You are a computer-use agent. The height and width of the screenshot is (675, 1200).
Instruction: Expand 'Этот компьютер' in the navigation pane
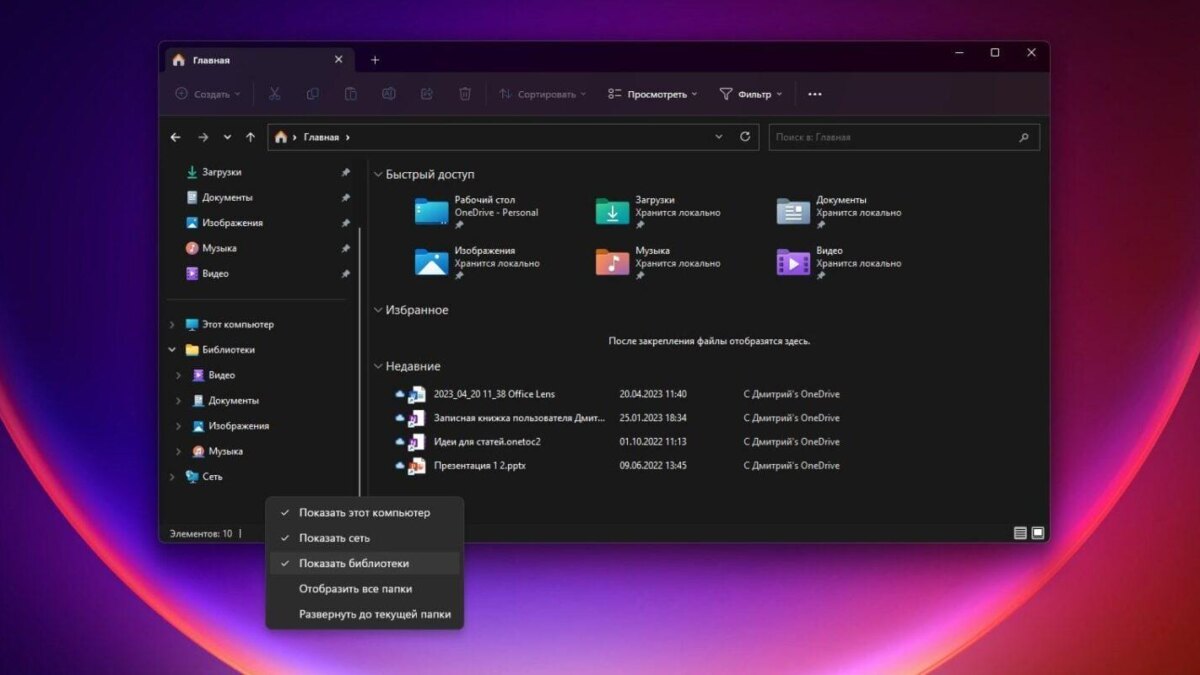pyautogui.click(x=174, y=324)
